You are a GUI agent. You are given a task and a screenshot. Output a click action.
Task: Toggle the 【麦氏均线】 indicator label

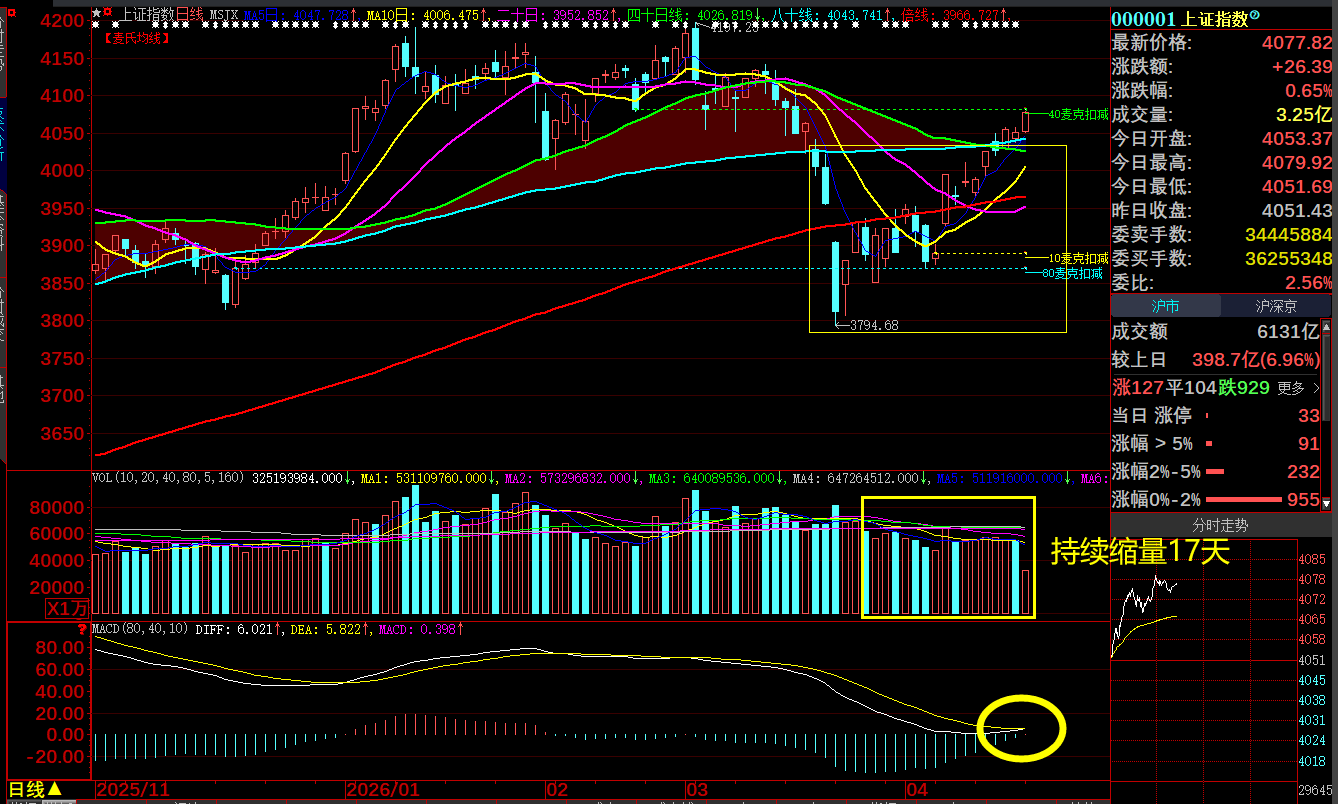136,38
